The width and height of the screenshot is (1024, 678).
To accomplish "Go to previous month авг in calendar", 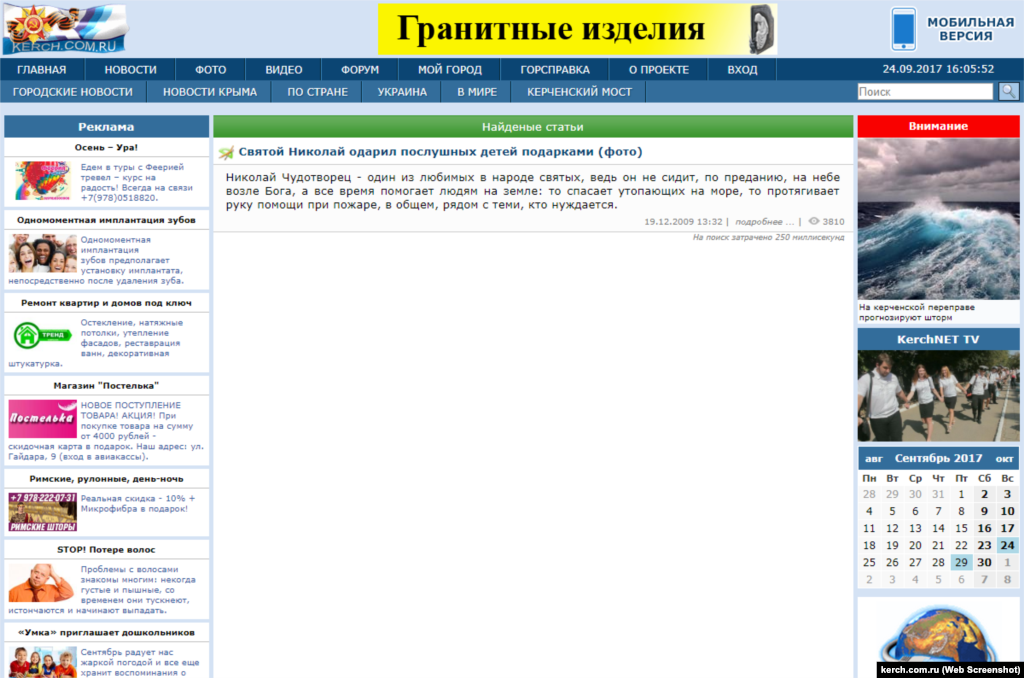I will click(x=873, y=458).
